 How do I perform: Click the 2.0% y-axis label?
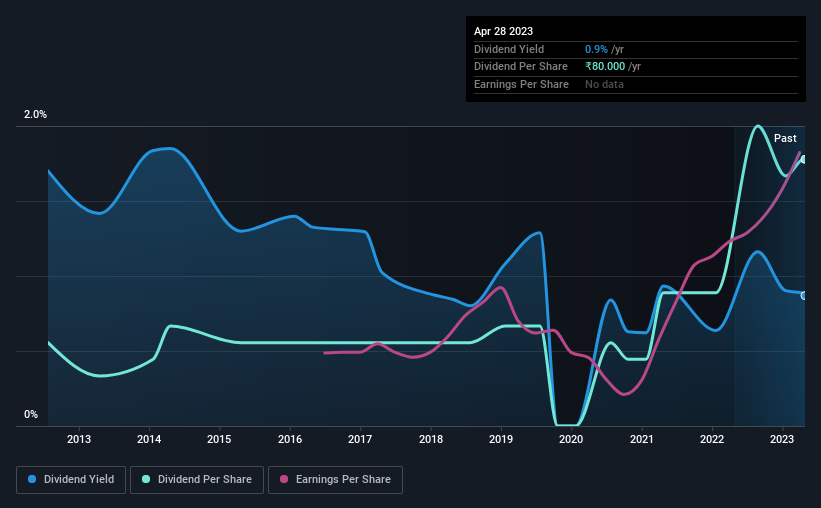(x=35, y=114)
